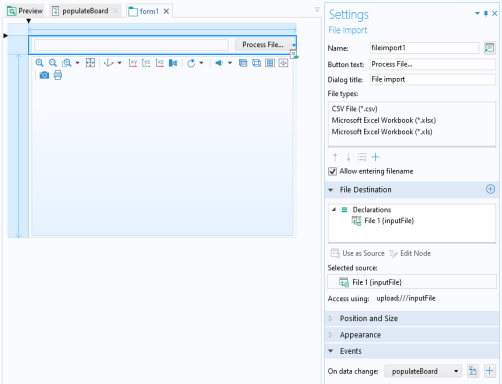The height and width of the screenshot is (384, 502).
Task: Open the Preview tab
Action: click(x=25, y=11)
